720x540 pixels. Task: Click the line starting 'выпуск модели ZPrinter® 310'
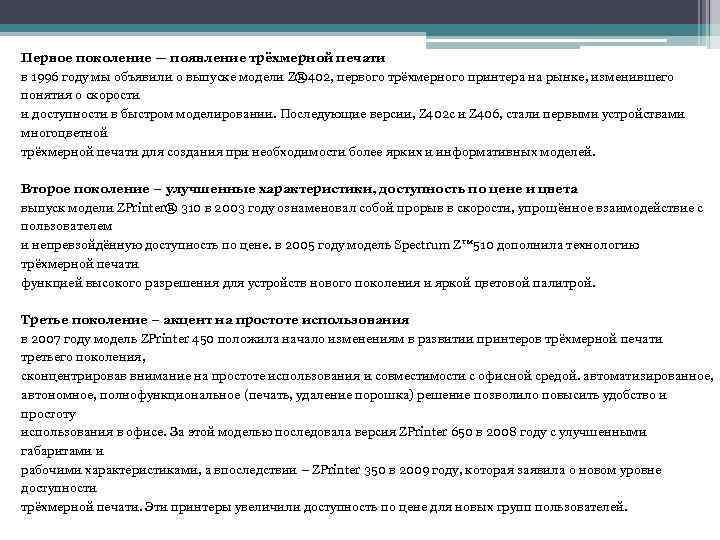pos(362,208)
